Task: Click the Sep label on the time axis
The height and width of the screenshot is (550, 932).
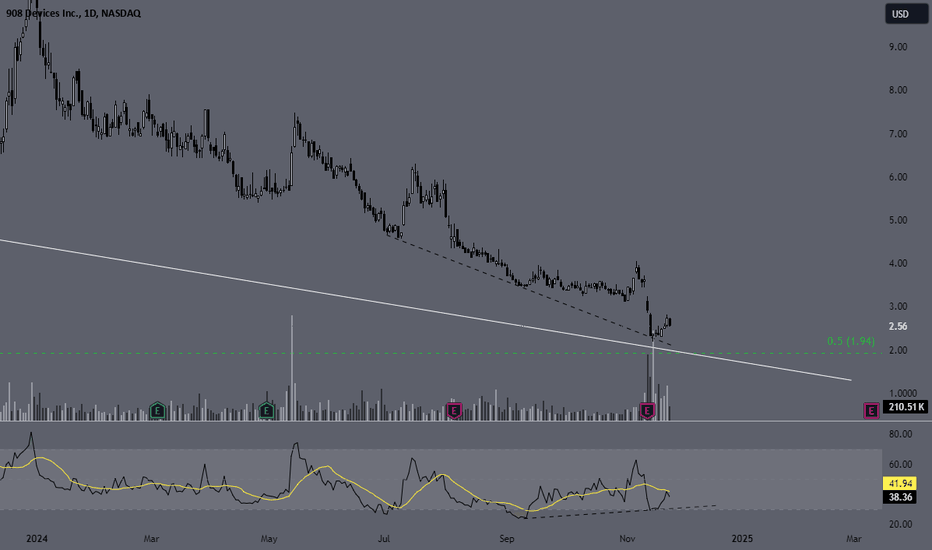Action: click(506, 539)
